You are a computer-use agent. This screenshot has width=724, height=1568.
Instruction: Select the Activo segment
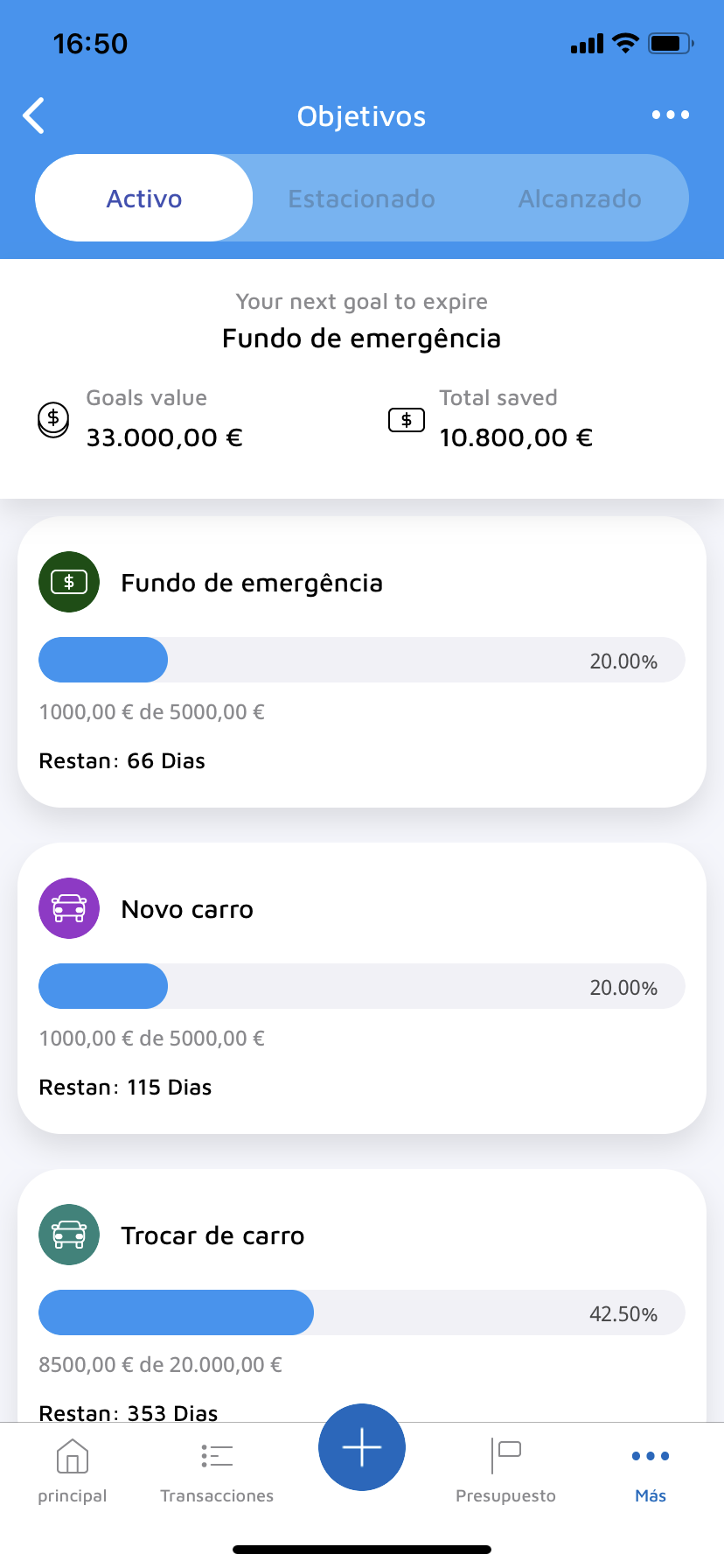[144, 199]
